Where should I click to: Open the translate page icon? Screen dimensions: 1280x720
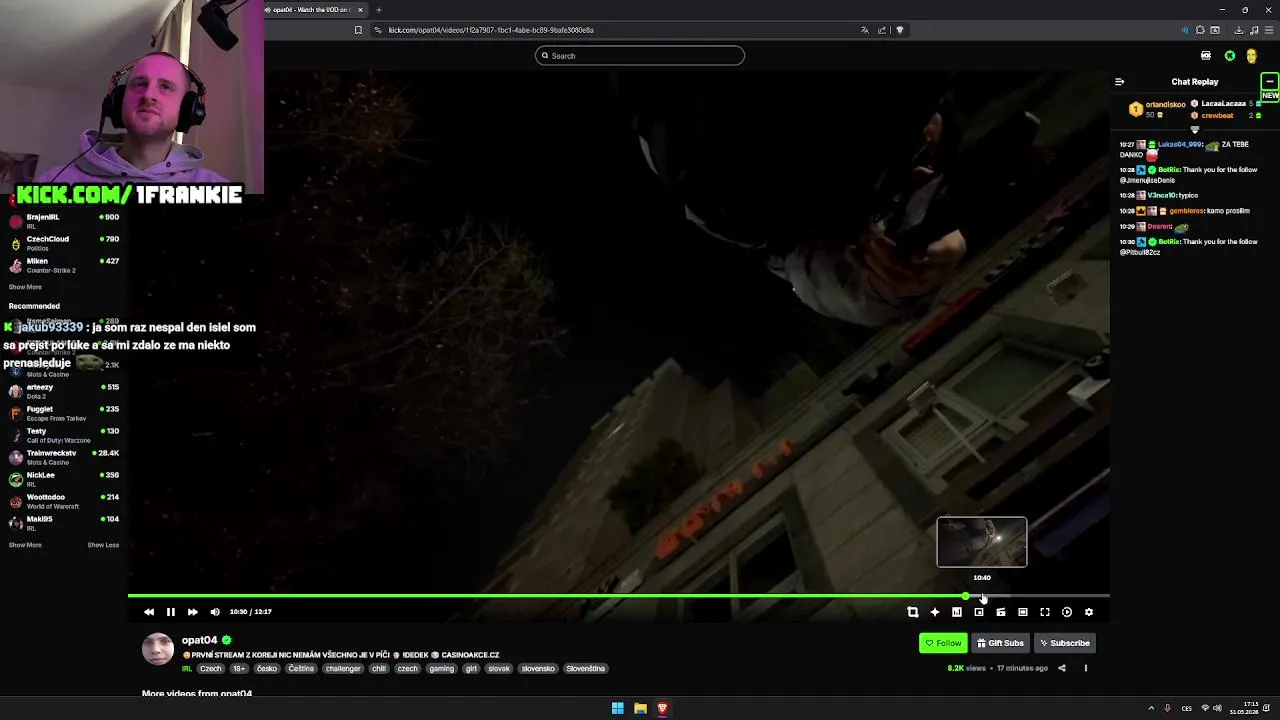(x=865, y=30)
